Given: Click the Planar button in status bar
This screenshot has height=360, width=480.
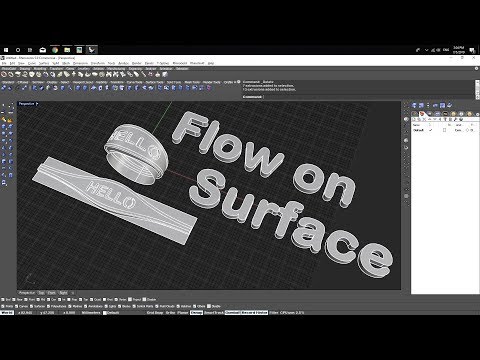Looking at the screenshot, I should click(x=183, y=313).
